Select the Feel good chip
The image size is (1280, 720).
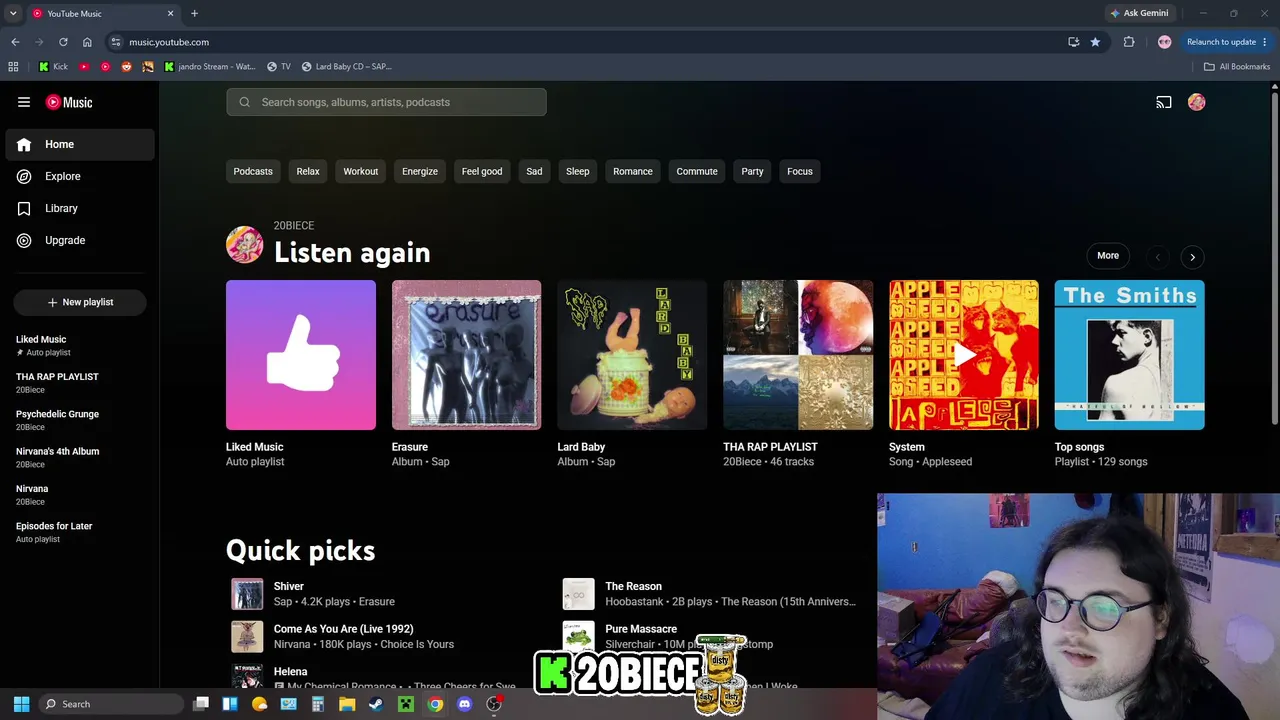point(482,171)
